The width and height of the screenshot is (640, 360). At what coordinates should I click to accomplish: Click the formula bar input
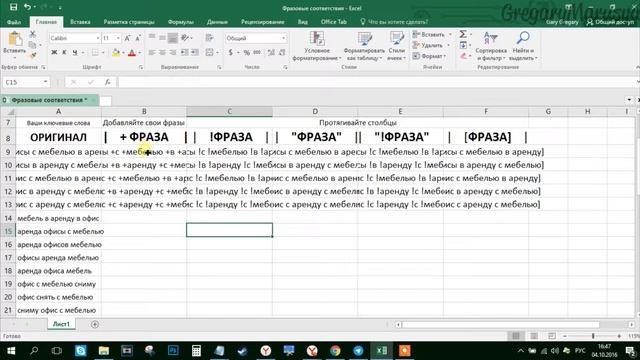tap(378, 82)
